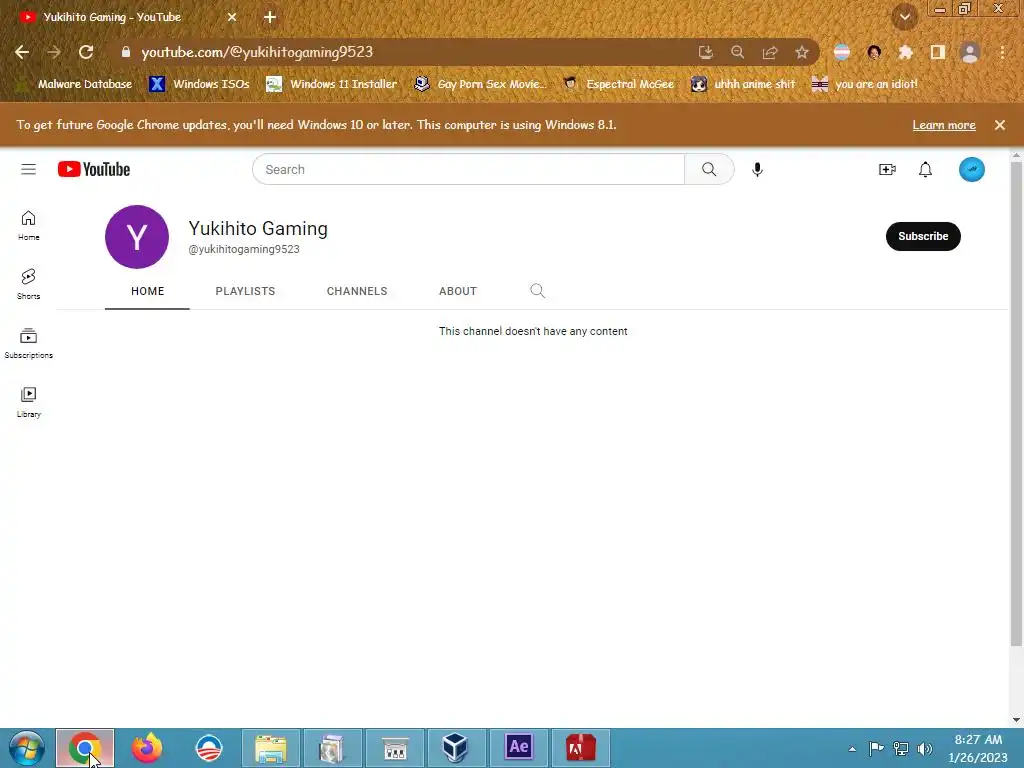1024x768 pixels.
Task: Open VirtualBox from taskbar
Action: (455, 748)
